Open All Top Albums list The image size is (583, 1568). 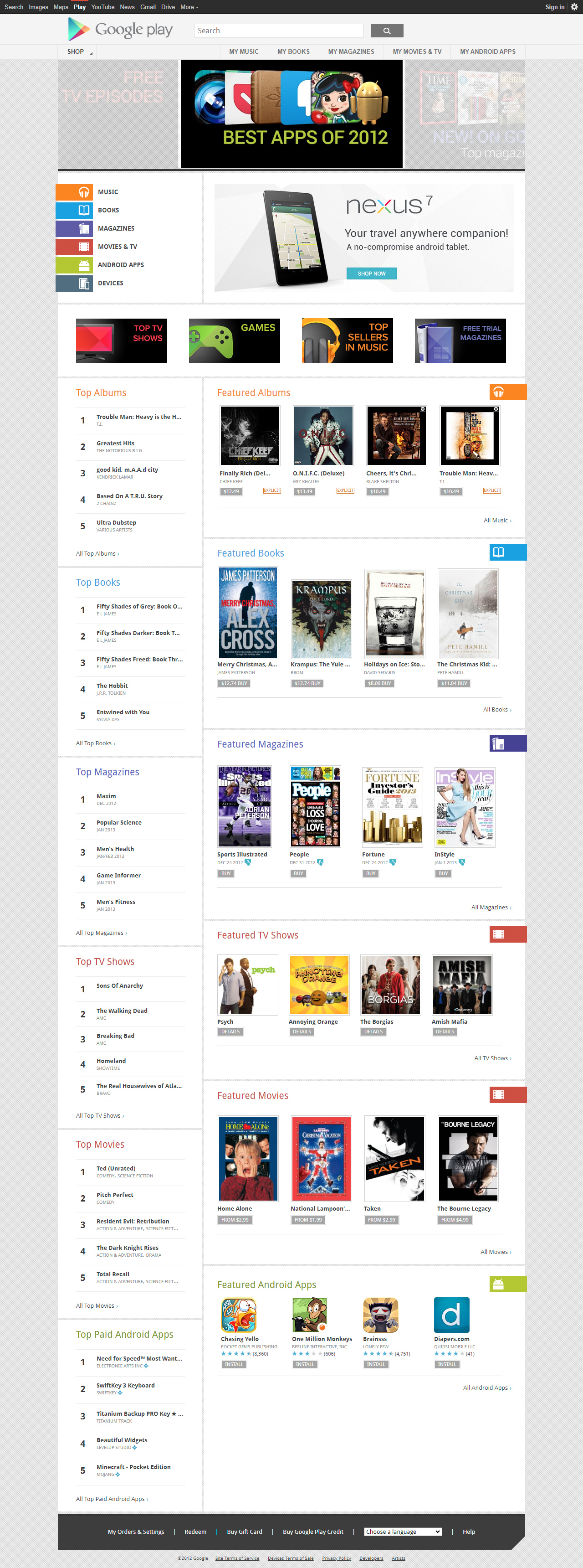(97, 553)
